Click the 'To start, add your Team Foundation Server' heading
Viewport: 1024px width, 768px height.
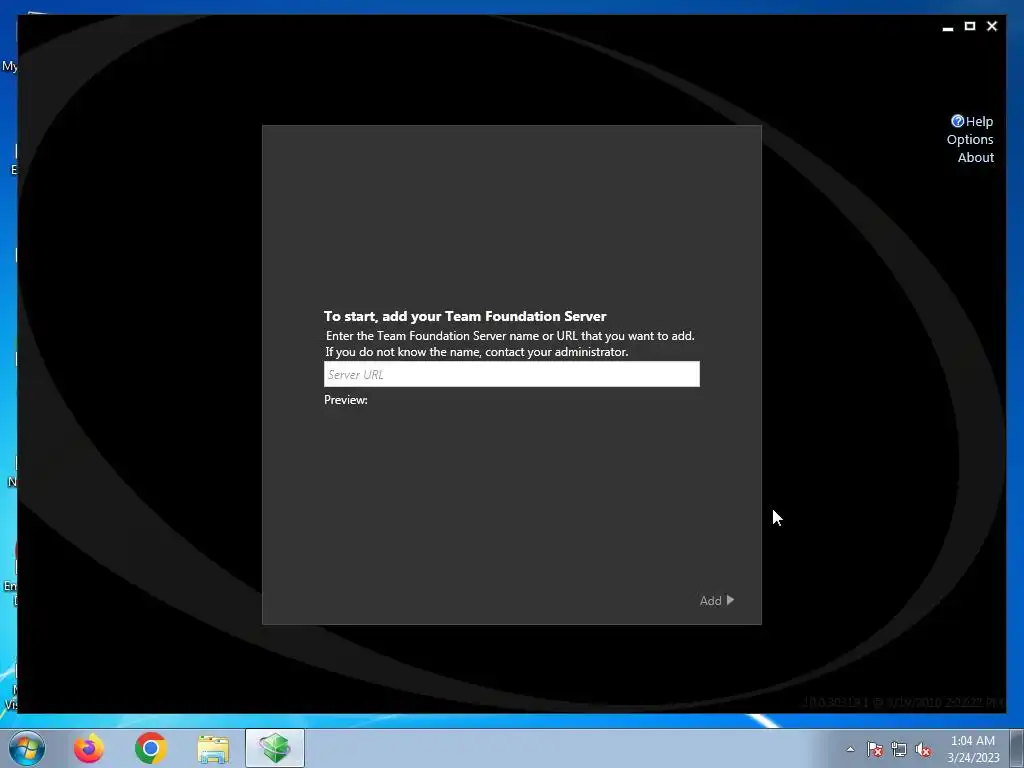tap(465, 316)
